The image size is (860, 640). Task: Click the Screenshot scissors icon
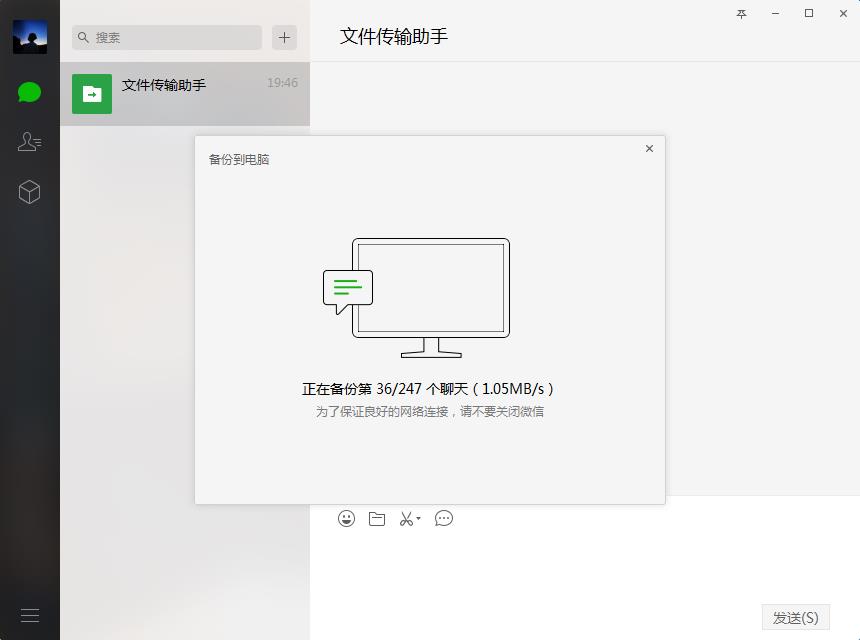pos(405,518)
